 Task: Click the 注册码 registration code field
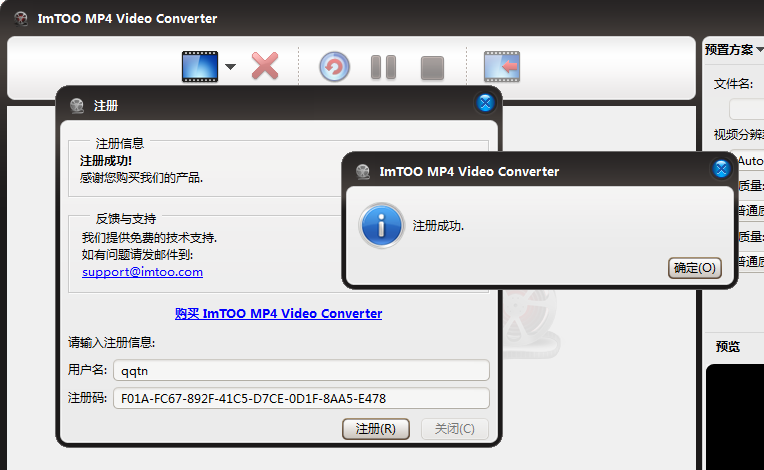tap(300, 398)
